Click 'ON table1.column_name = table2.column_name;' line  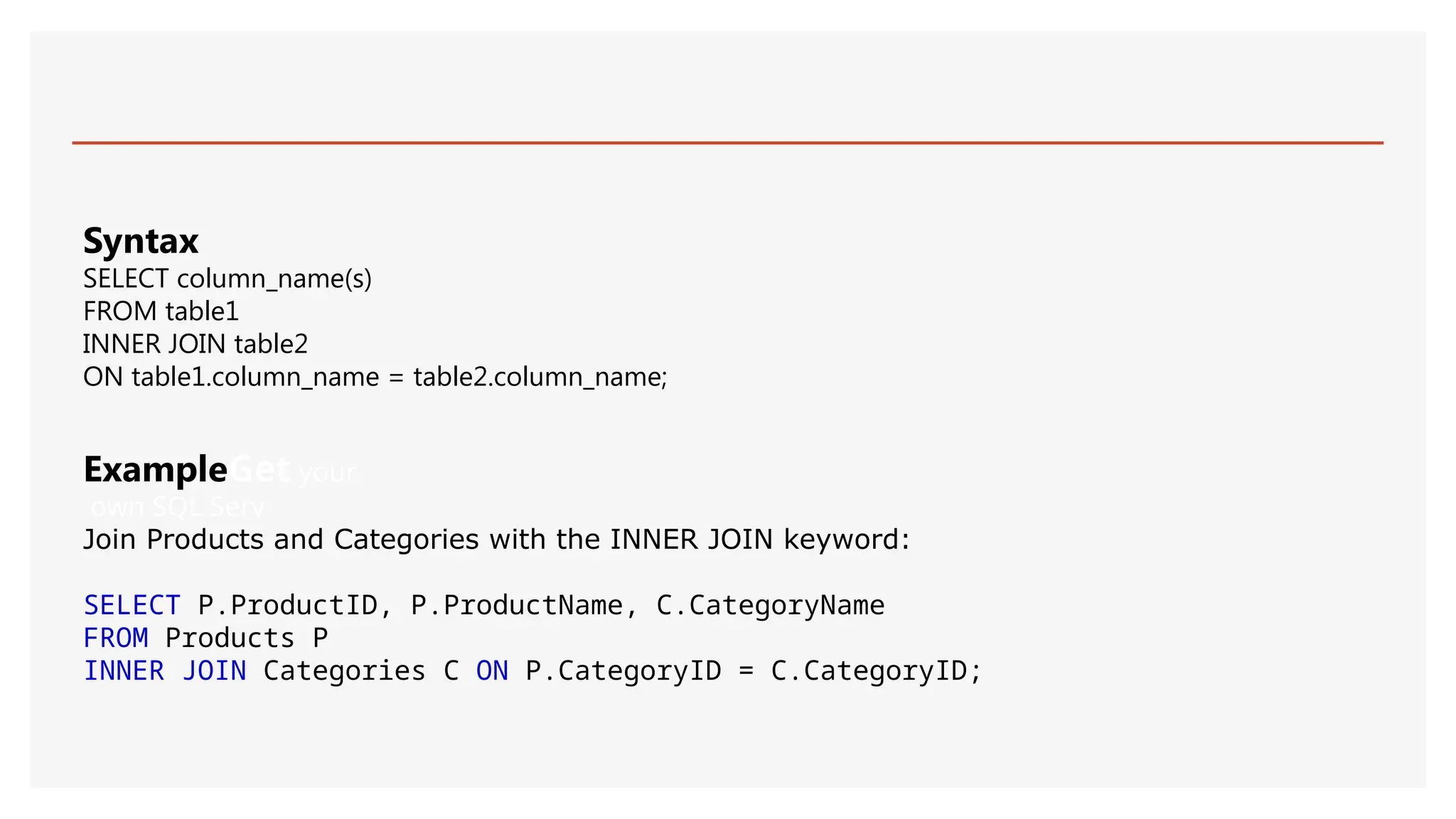(375, 377)
